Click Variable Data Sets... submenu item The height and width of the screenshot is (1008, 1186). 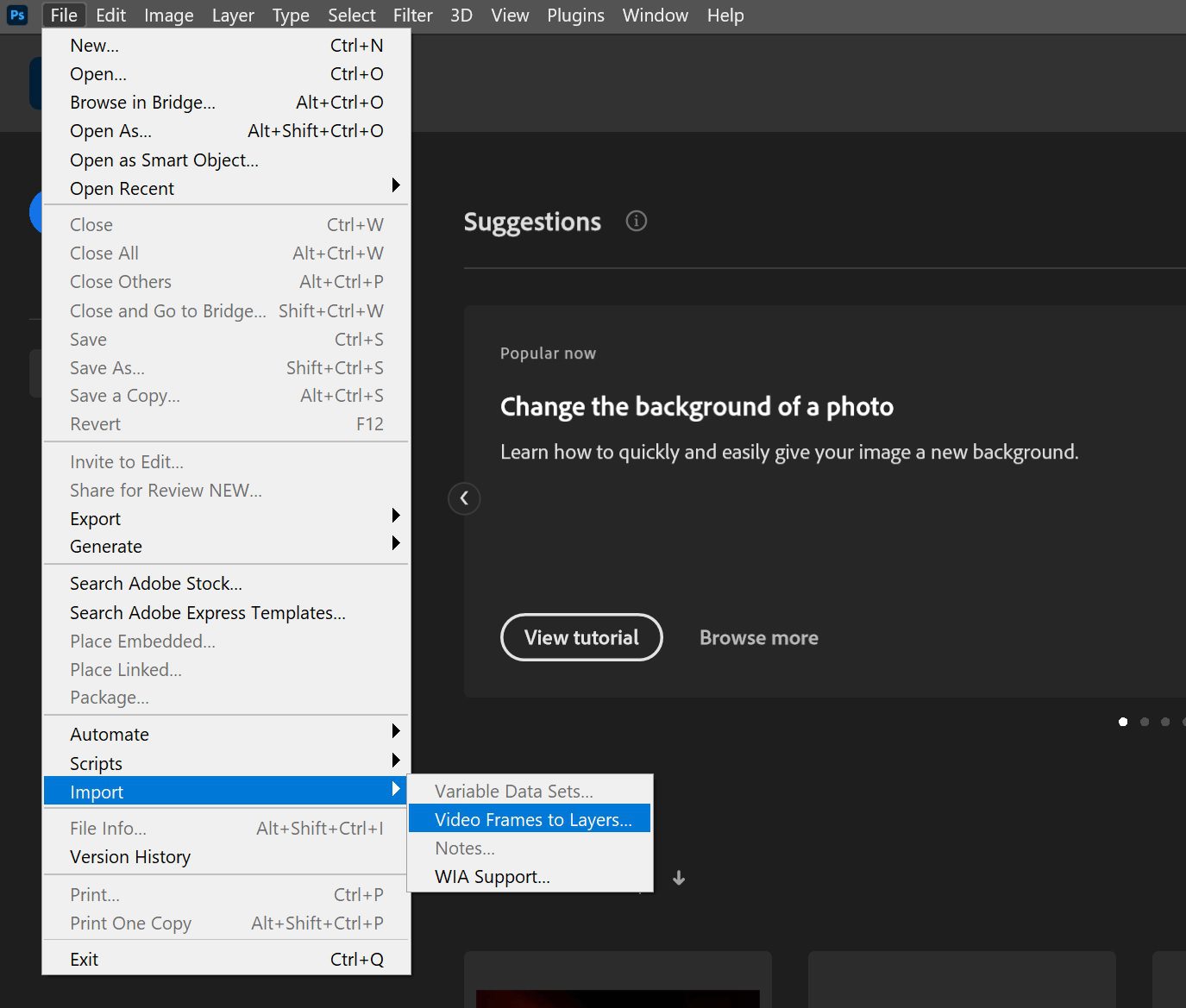(x=530, y=791)
